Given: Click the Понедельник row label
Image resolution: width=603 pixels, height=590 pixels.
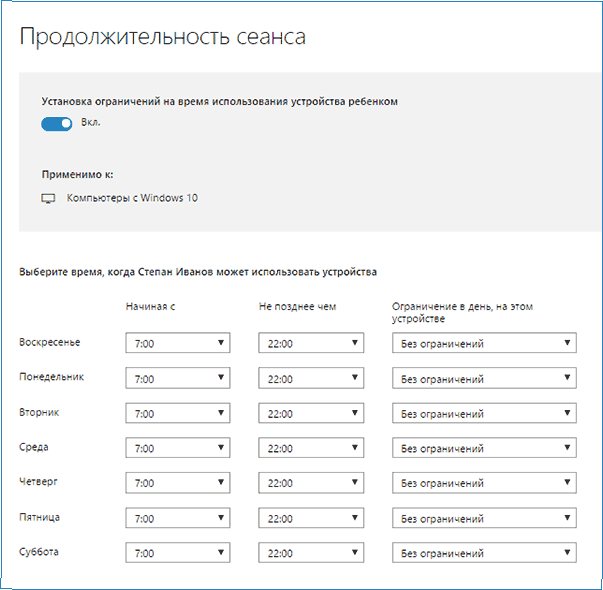Looking at the screenshot, I should click(52, 377).
